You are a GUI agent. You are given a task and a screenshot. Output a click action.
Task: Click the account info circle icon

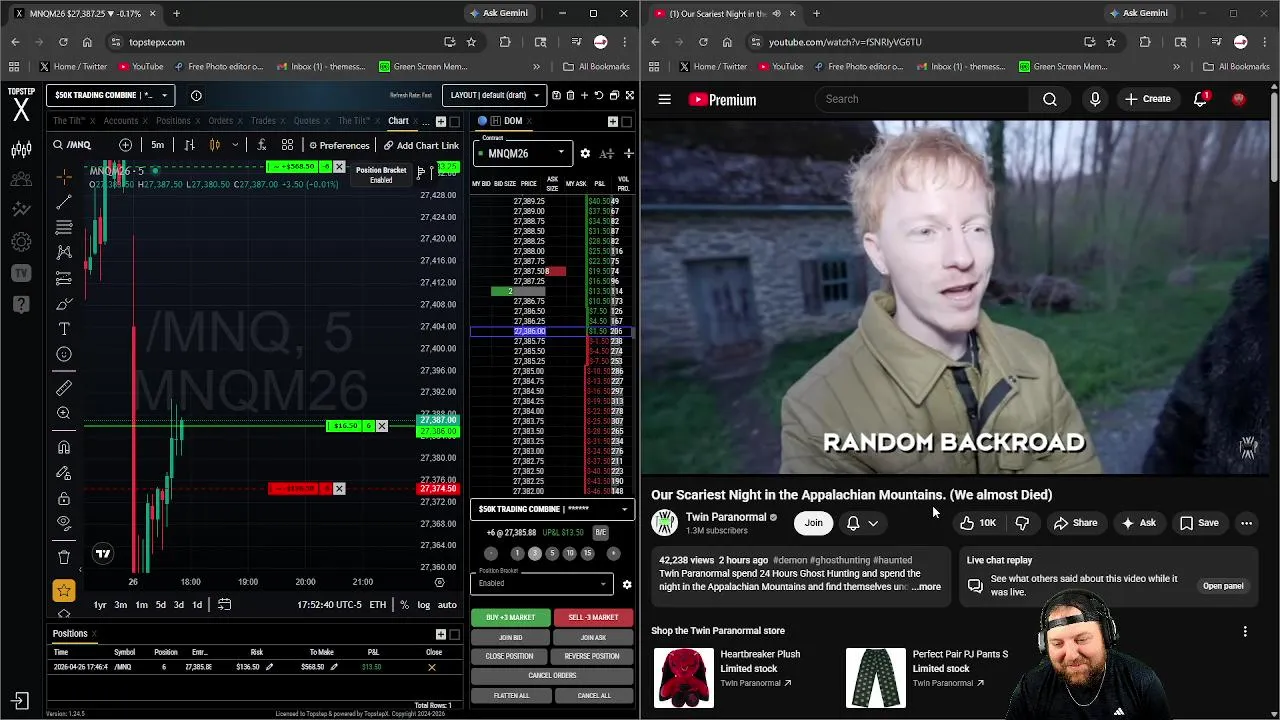point(196,95)
